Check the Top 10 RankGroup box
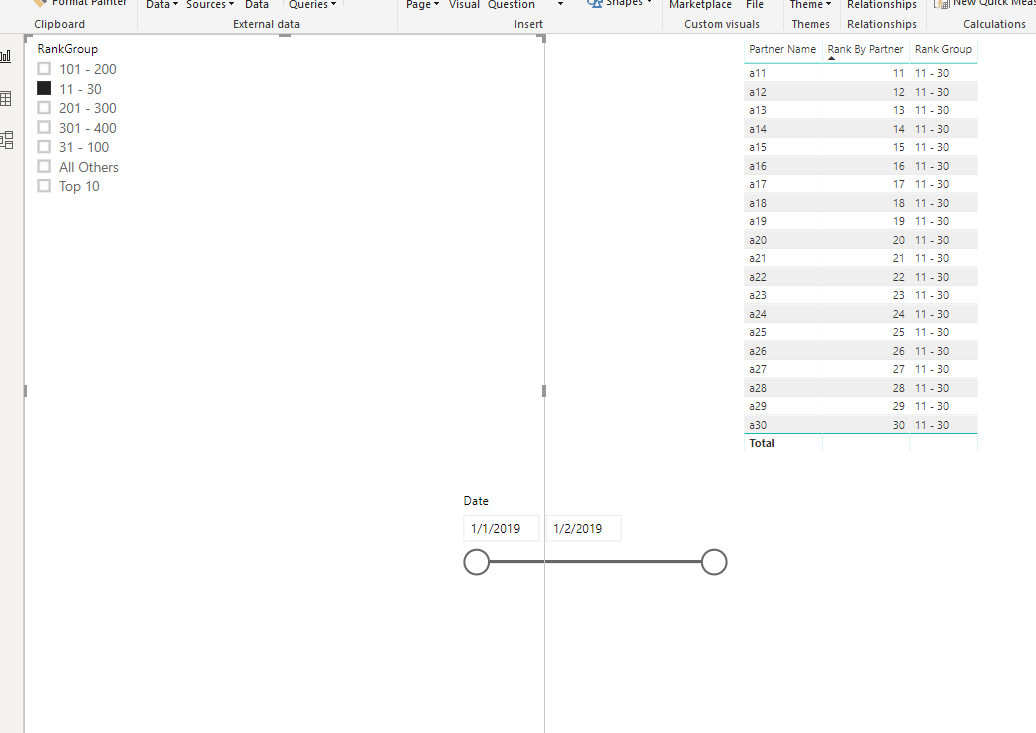The width and height of the screenshot is (1036, 733). coord(44,186)
